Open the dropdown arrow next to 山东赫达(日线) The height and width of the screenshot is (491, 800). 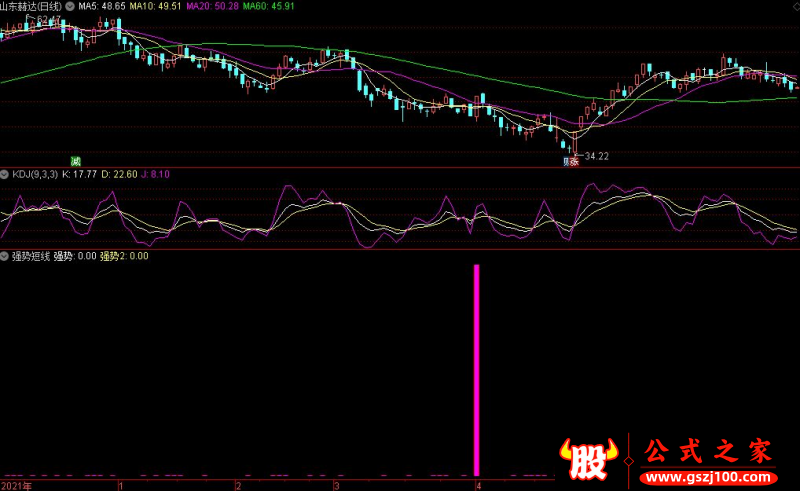(70, 7)
